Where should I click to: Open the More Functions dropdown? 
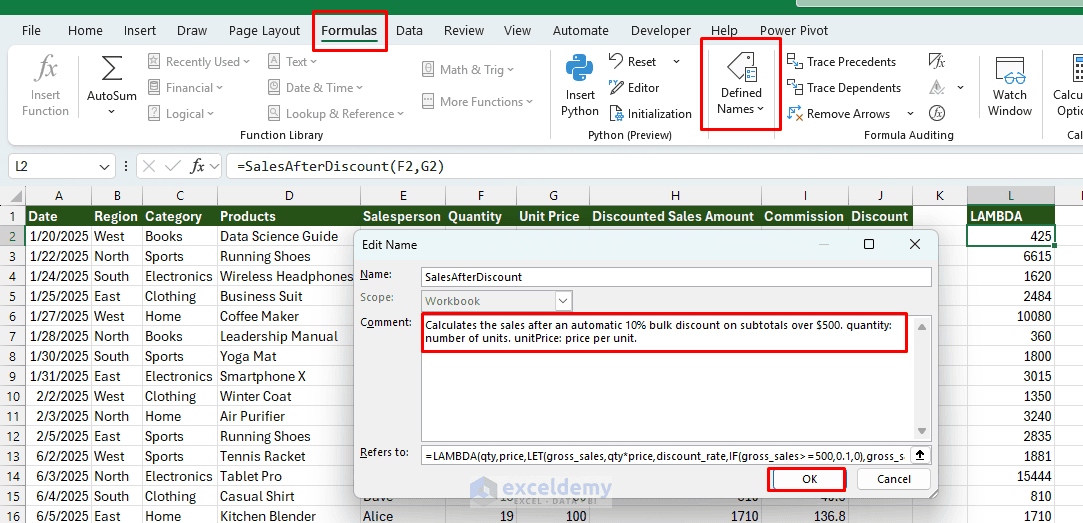click(478, 102)
